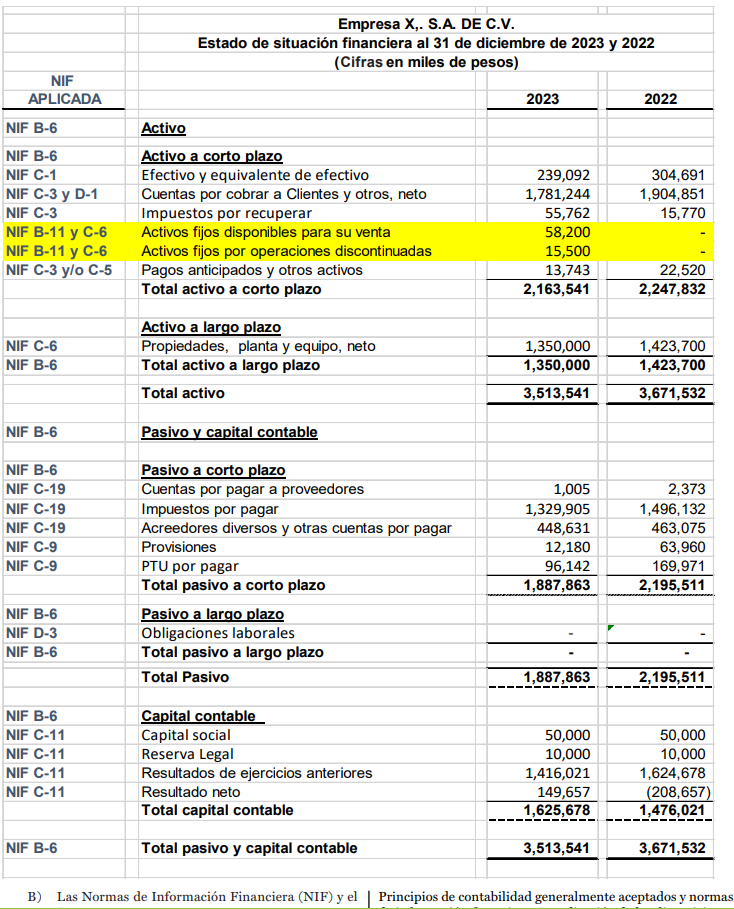Select the value 1,005

[572, 489]
